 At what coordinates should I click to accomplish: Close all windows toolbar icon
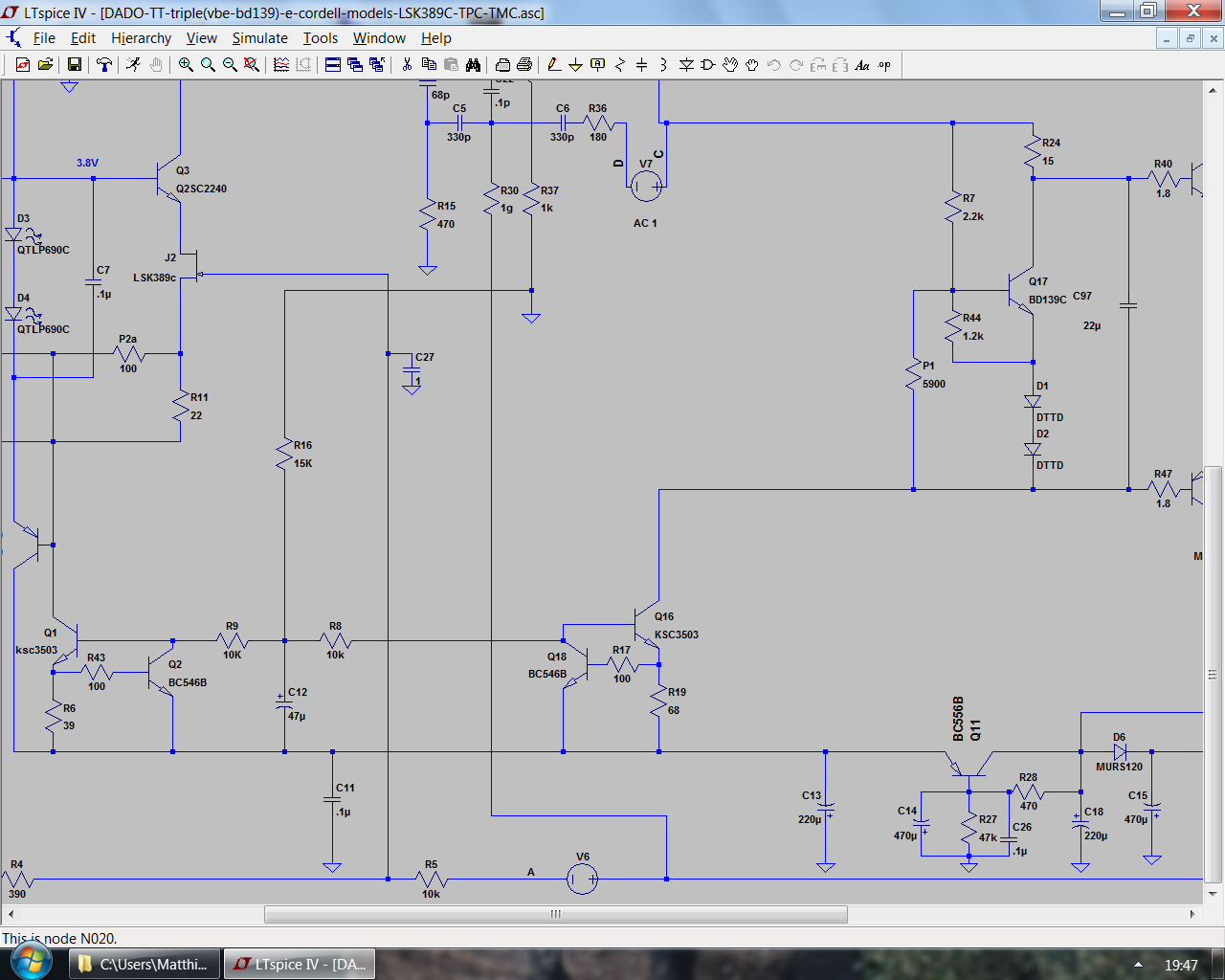click(377, 64)
